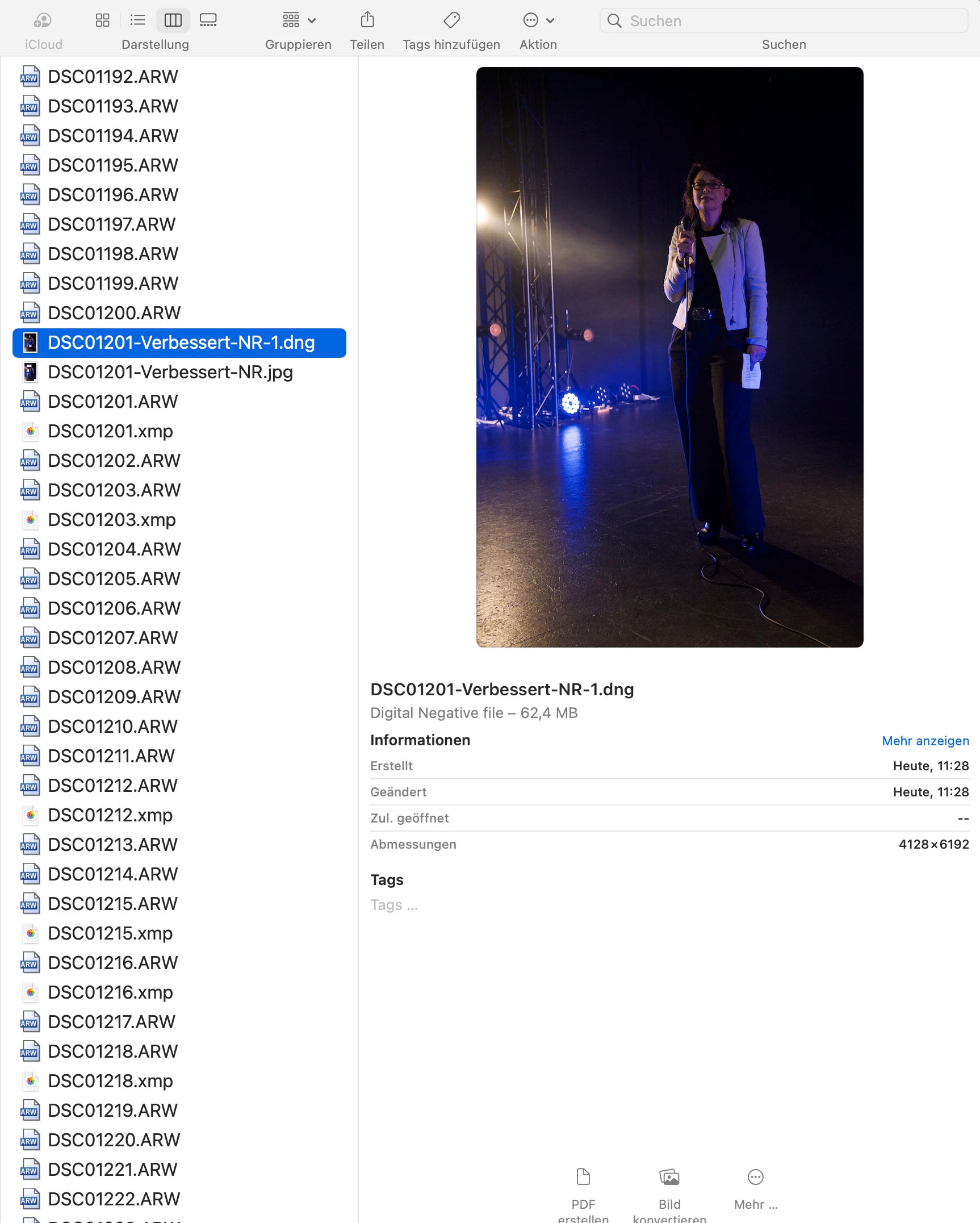Click ARW icon of DSC01216.ARW
This screenshot has height=1223, width=980.
tap(30, 963)
